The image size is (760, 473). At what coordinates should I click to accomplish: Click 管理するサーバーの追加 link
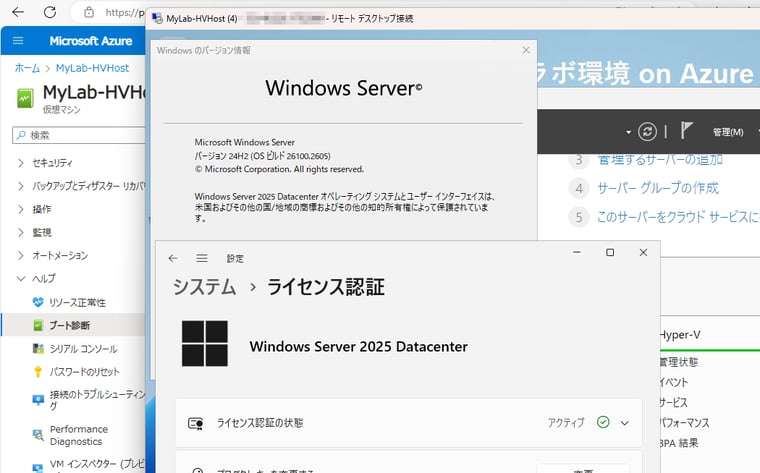click(x=660, y=159)
